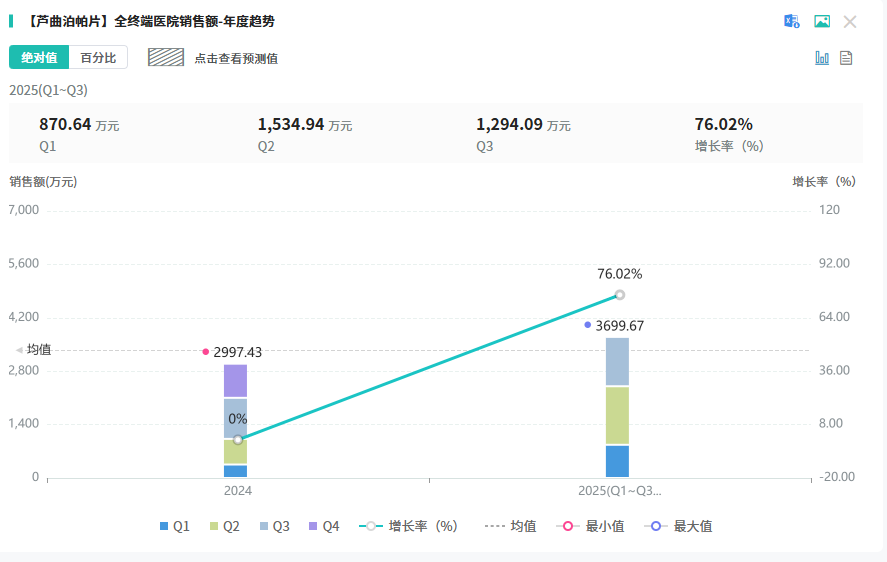Image resolution: width=887 pixels, height=562 pixels.
Task: Toggle Q2 legend series
Action: click(x=225, y=526)
